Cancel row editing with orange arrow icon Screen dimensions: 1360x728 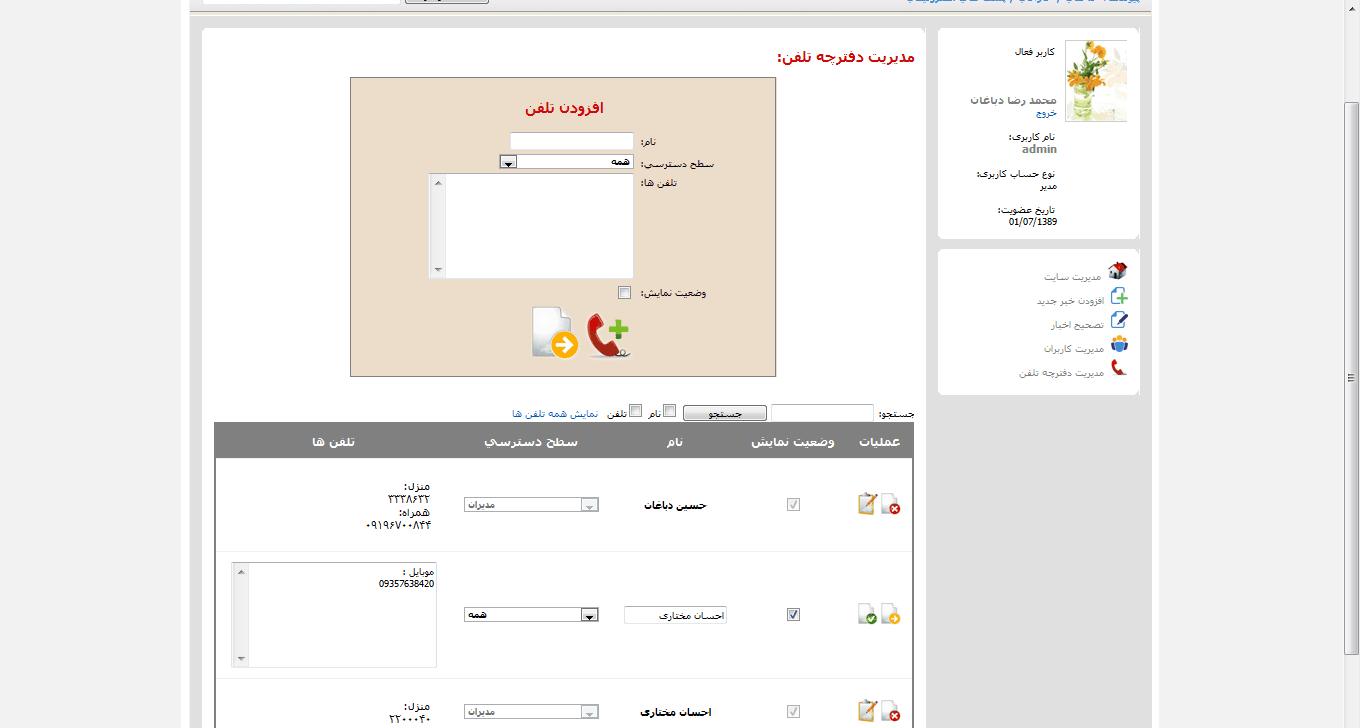(x=890, y=614)
